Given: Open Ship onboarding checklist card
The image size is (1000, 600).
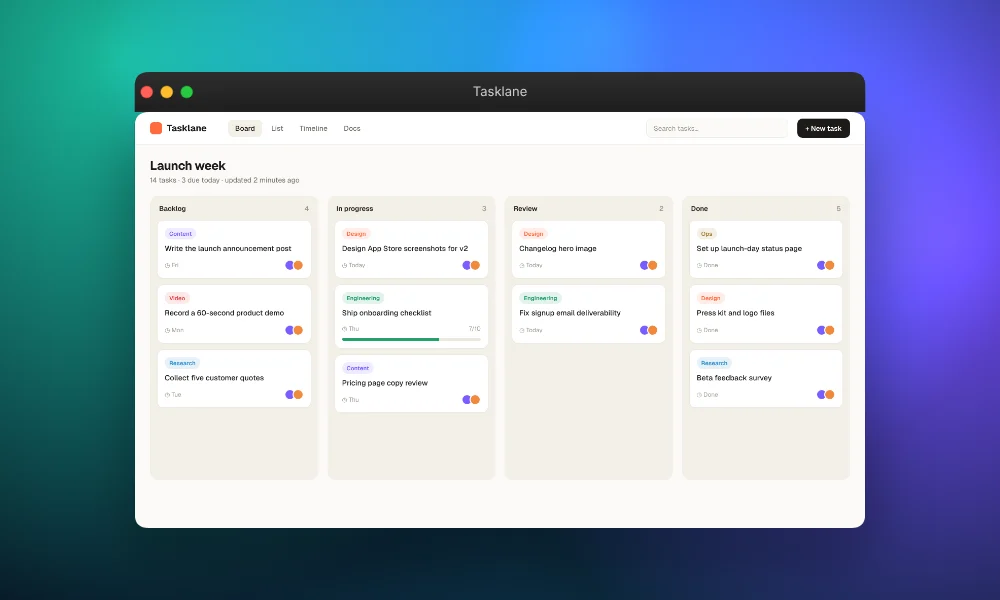Looking at the screenshot, I should point(411,316).
